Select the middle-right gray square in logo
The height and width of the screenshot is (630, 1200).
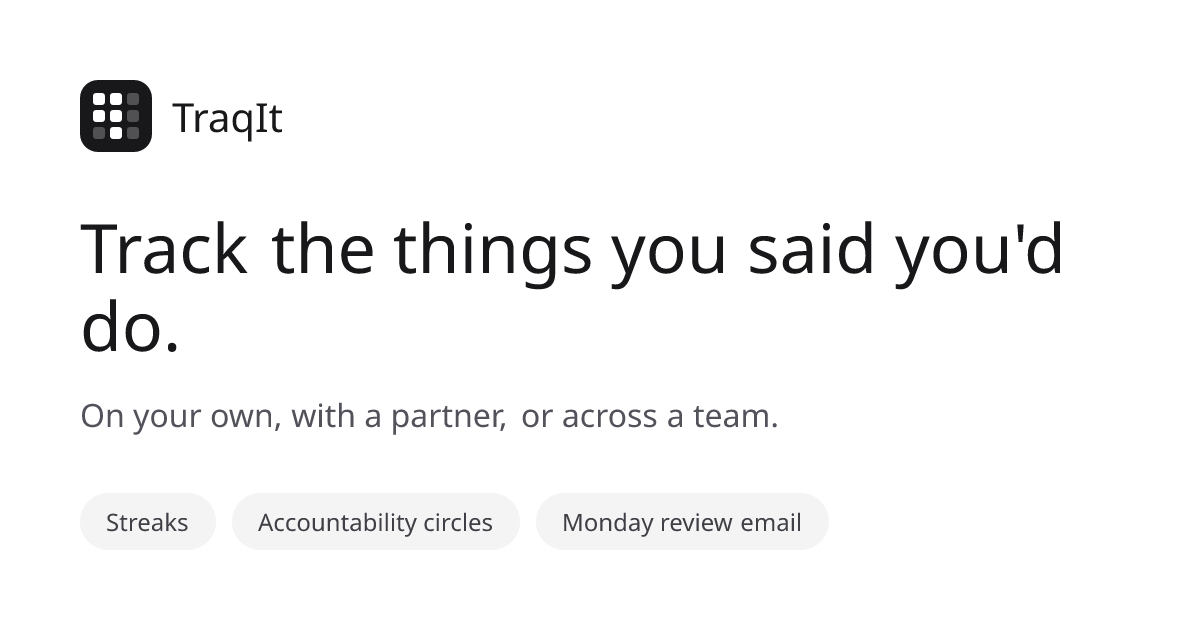pos(133,116)
